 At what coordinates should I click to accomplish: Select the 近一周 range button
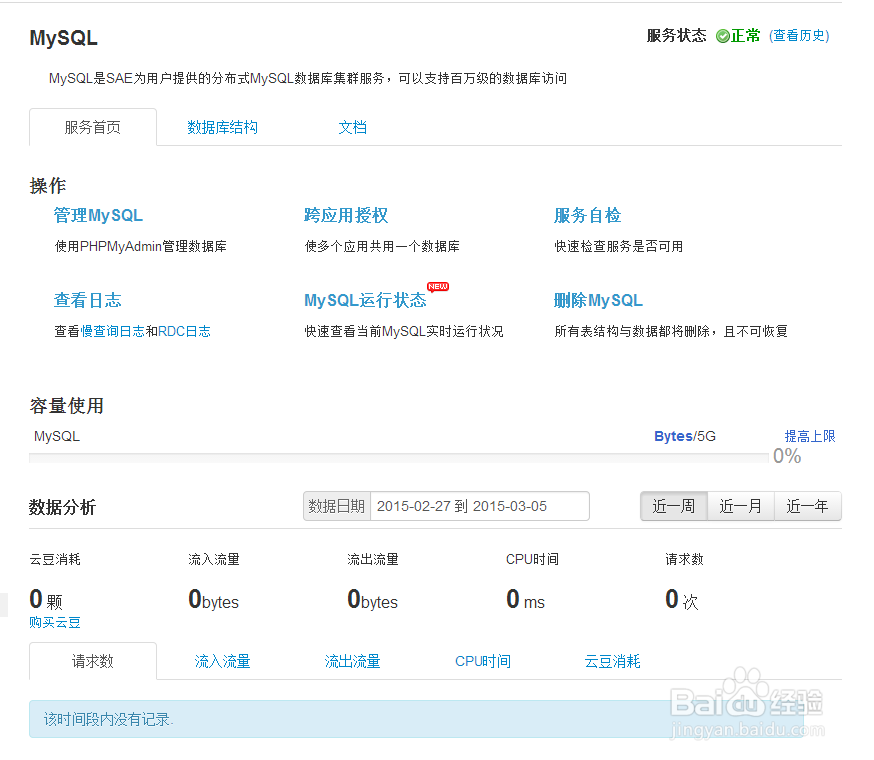coord(674,506)
